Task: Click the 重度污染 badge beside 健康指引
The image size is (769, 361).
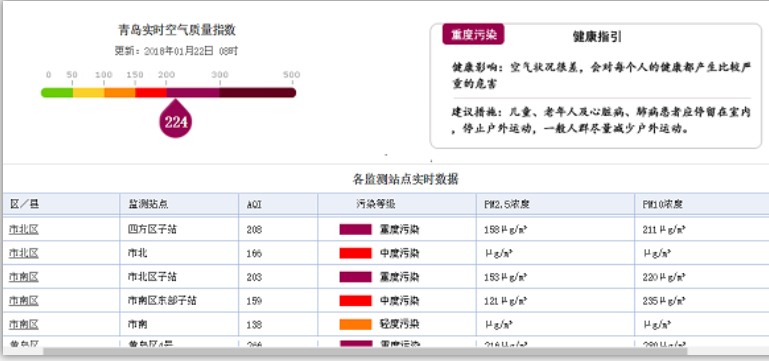Action: point(473,35)
